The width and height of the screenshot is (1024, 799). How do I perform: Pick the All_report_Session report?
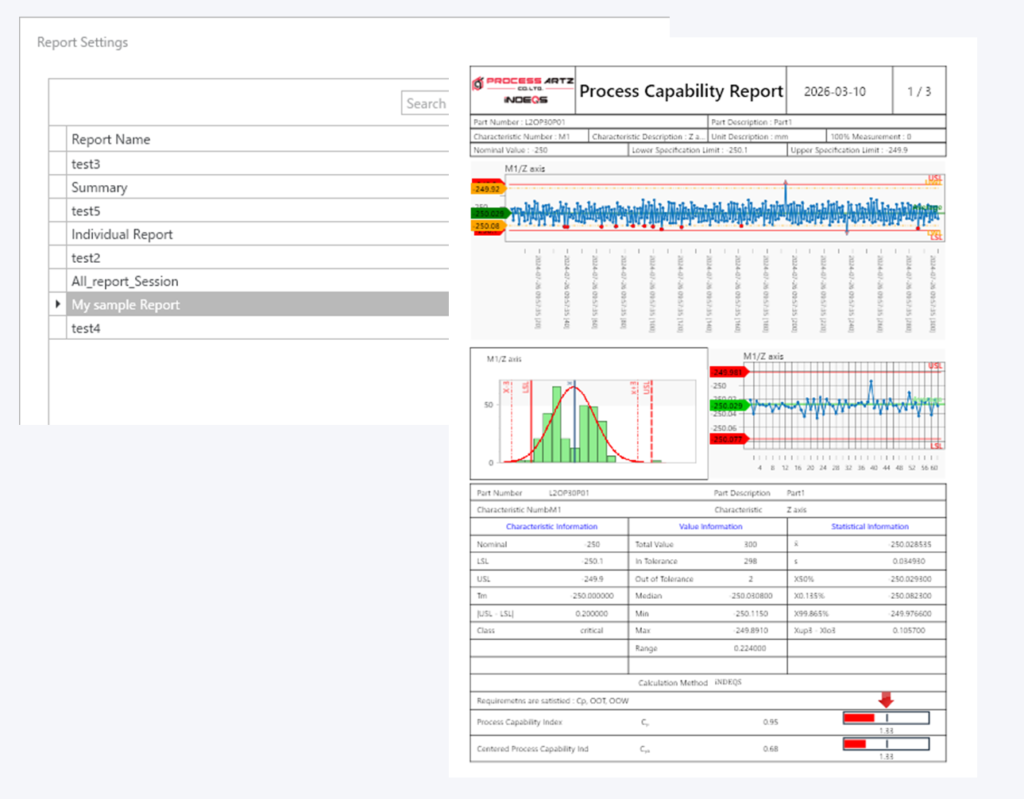click(124, 282)
